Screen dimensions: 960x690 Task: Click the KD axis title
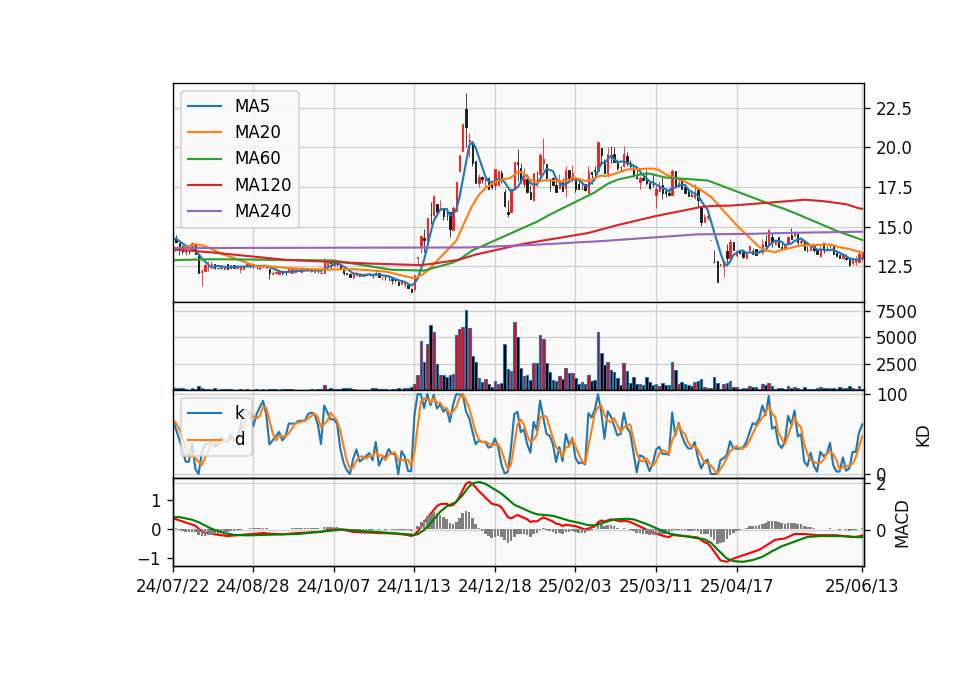point(923,437)
